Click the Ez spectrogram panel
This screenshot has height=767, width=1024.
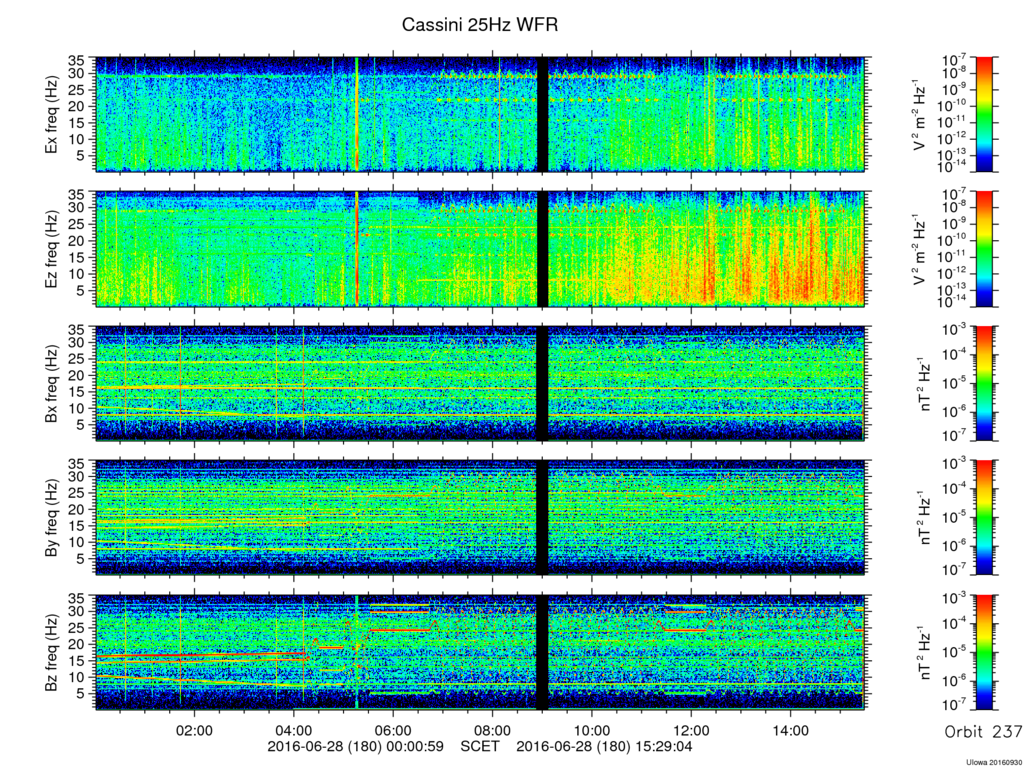(x=480, y=249)
